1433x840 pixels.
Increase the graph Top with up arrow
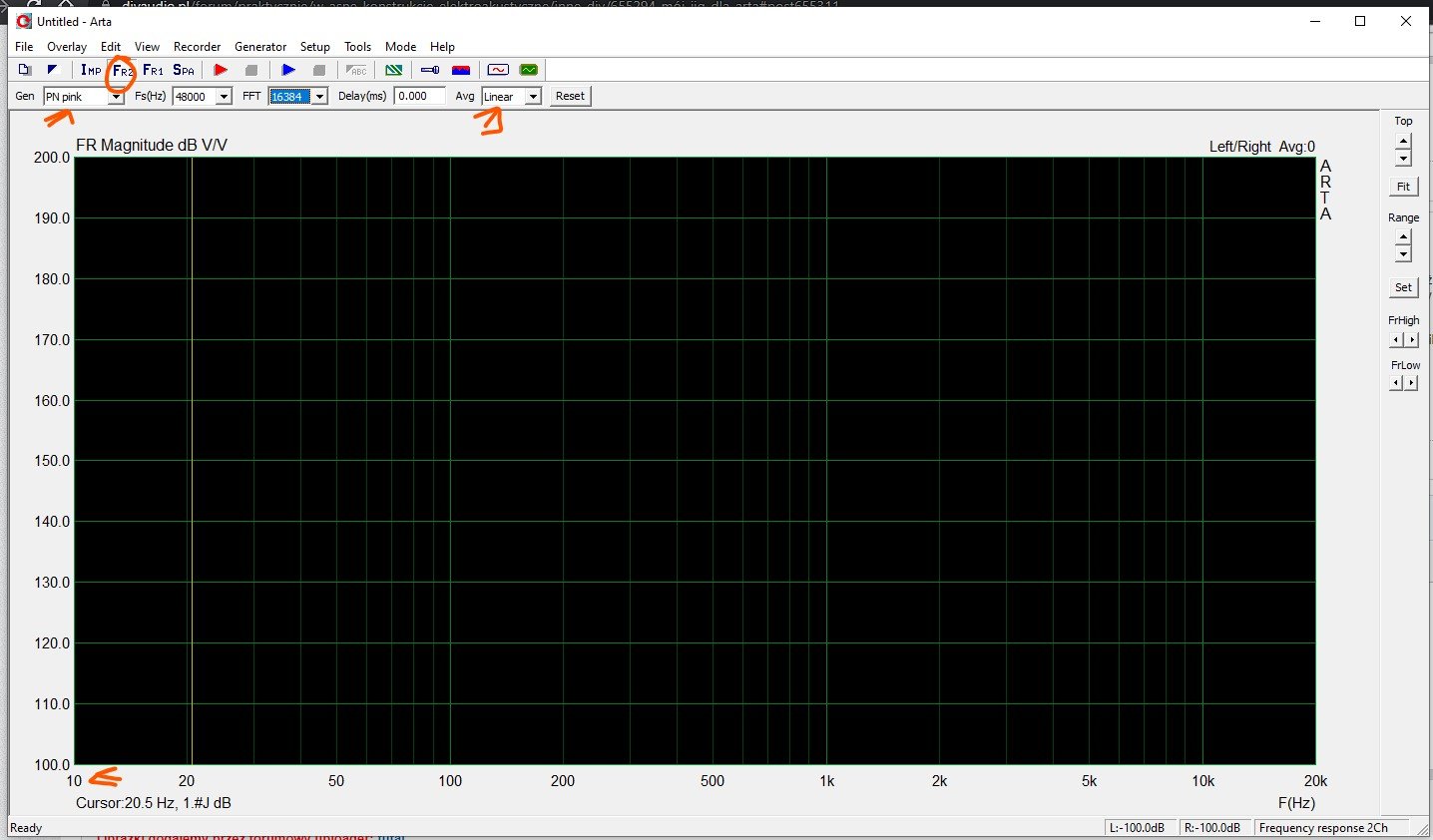pyautogui.click(x=1403, y=142)
